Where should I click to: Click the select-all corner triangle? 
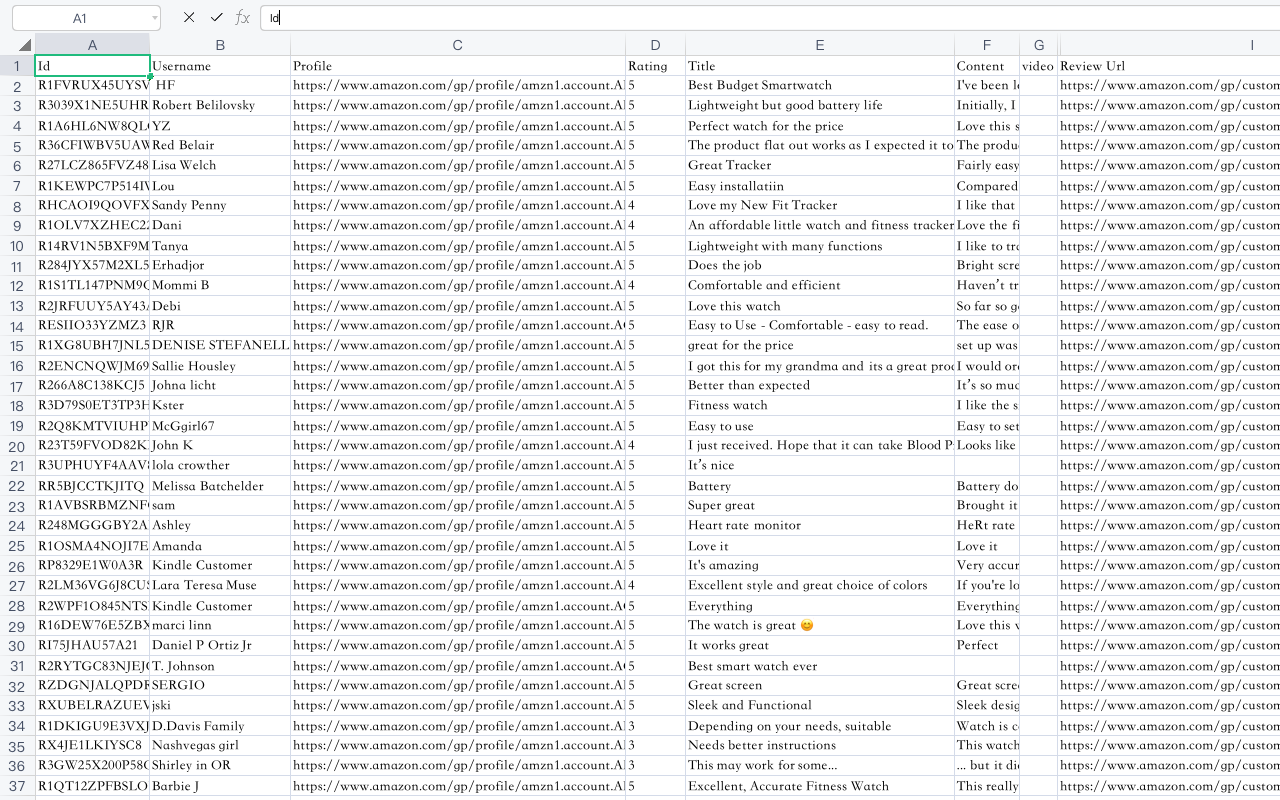point(25,45)
